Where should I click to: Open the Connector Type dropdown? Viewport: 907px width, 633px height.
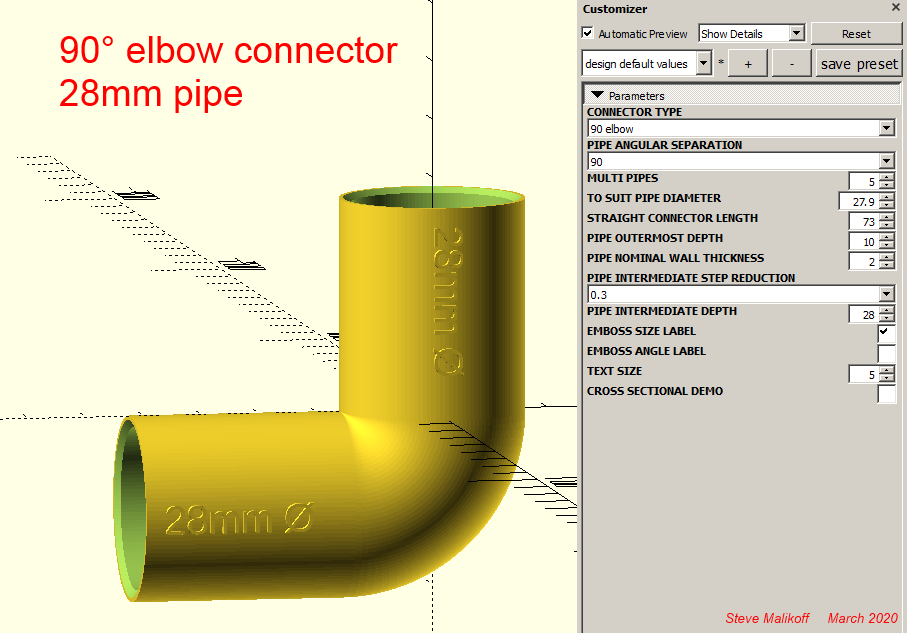886,128
